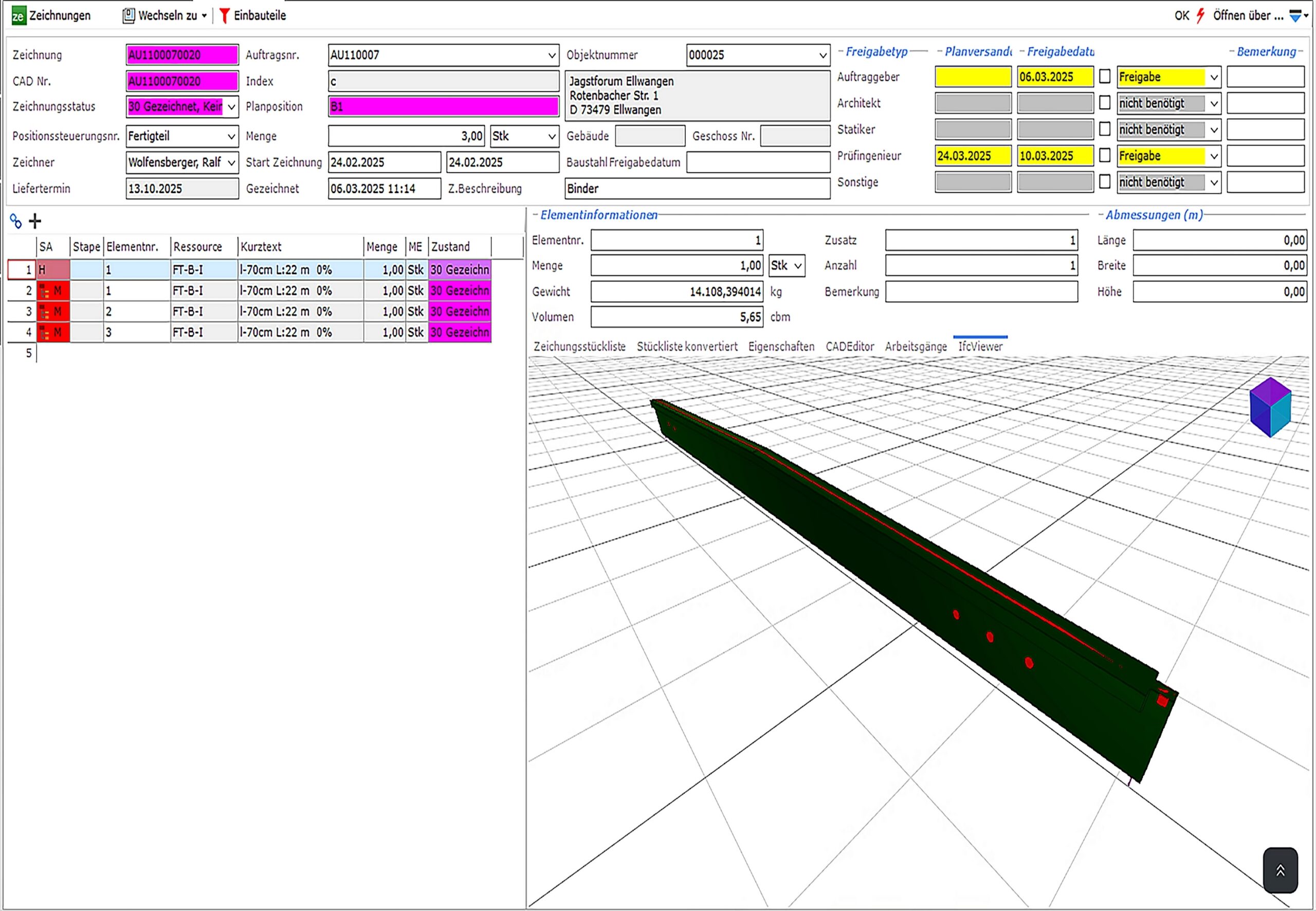Image resolution: width=1316 pixels, height=911 pixels.
Task: Click the red lightning bolt icon
Action: [1200, 15]
